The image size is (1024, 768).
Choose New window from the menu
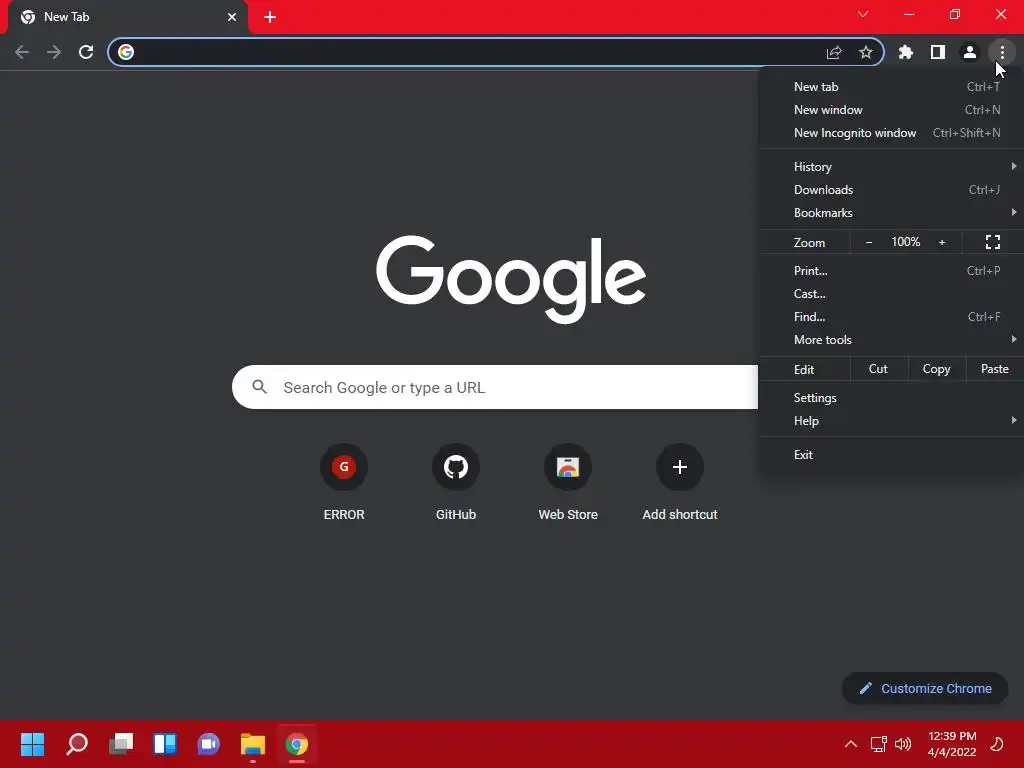tap(891, 110)
